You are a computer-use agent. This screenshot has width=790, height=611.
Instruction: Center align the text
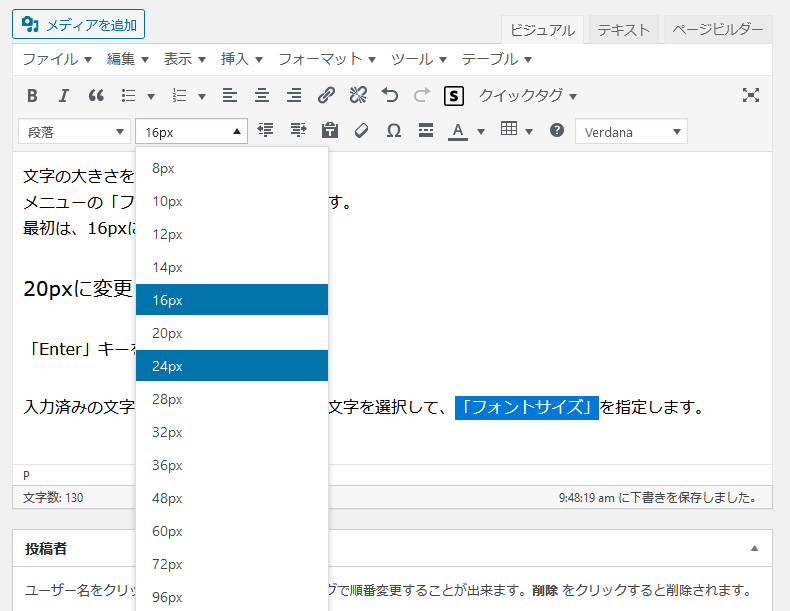coord(262,95)
